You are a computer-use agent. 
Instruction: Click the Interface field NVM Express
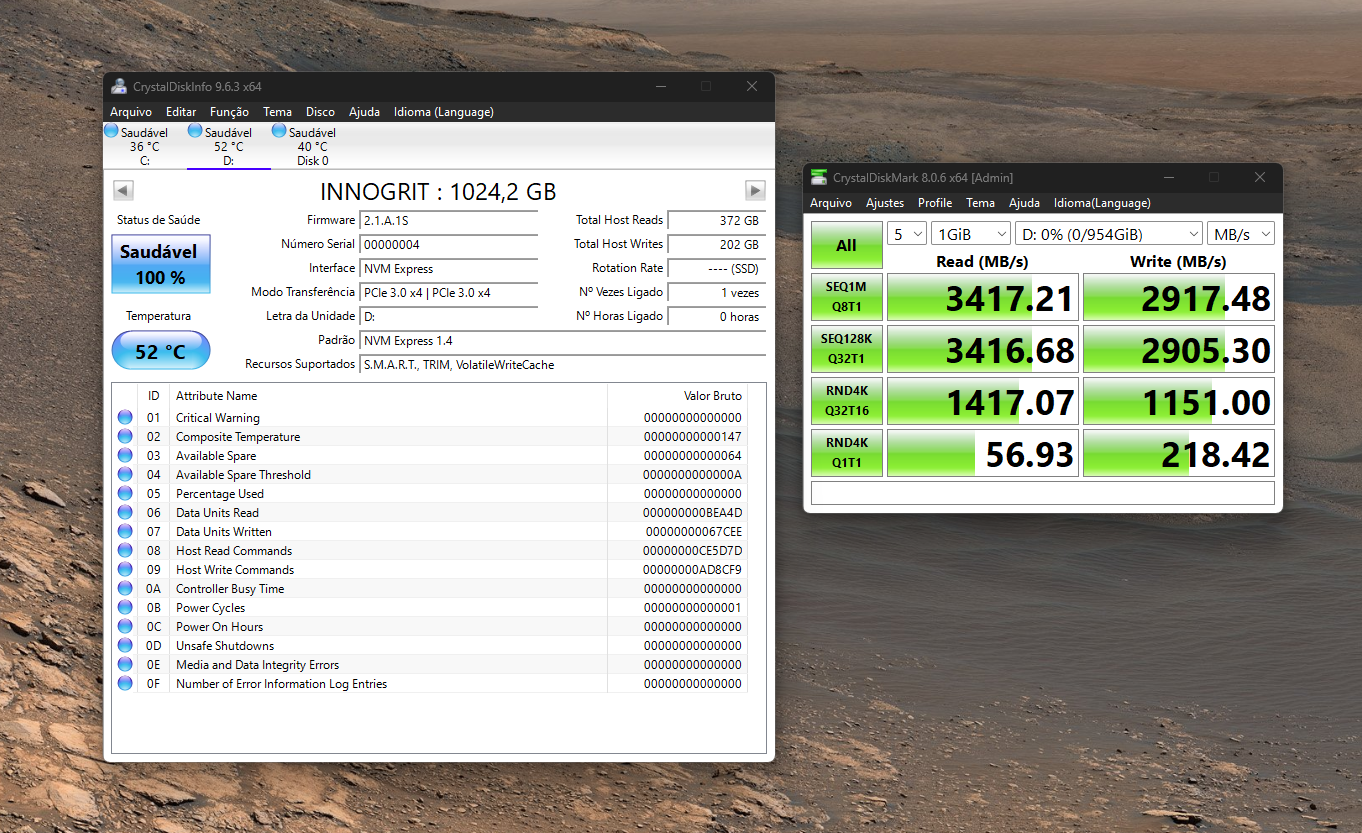[x=449, y=268]
